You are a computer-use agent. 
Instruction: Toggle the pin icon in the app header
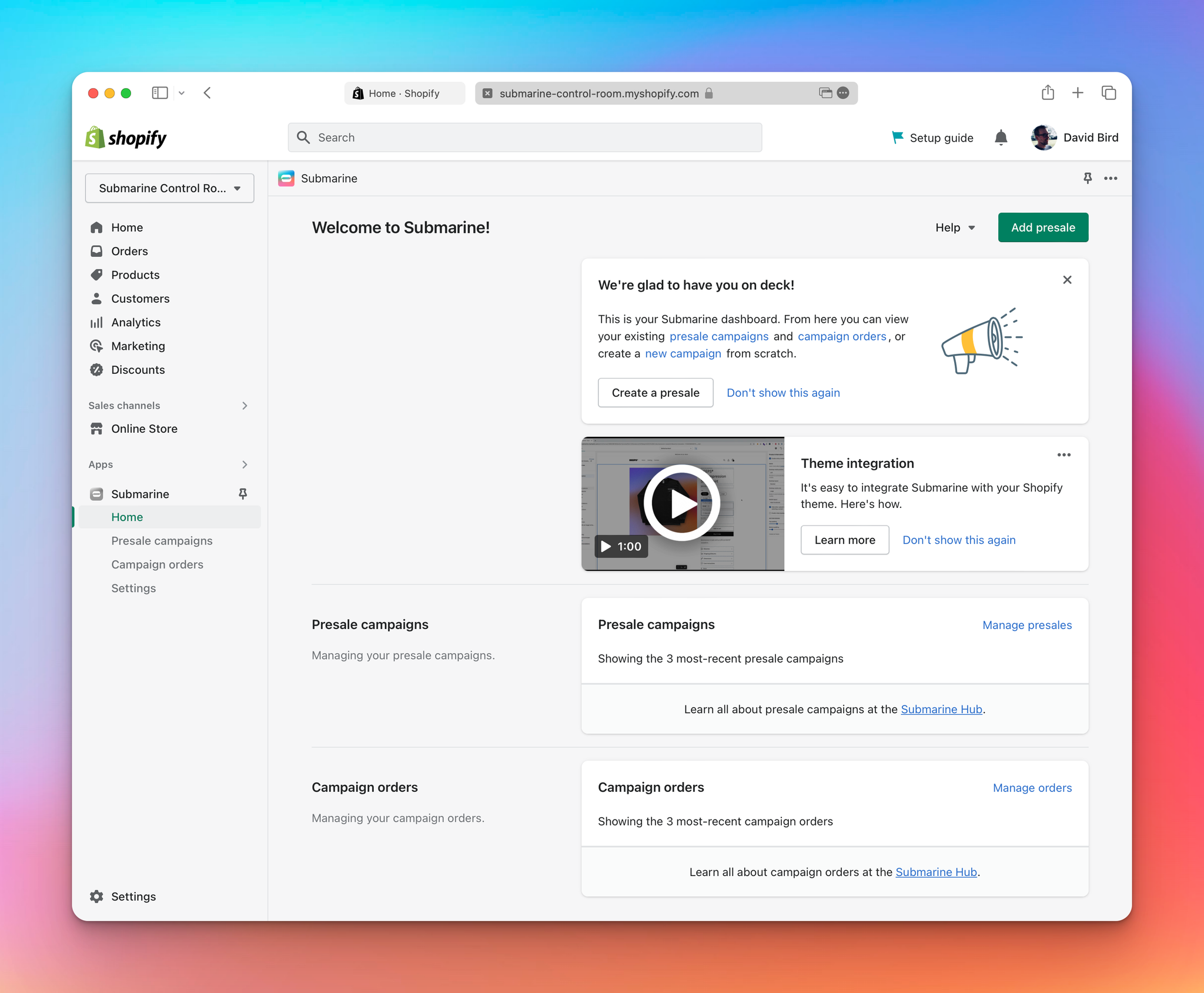(x=1088, y=178)
